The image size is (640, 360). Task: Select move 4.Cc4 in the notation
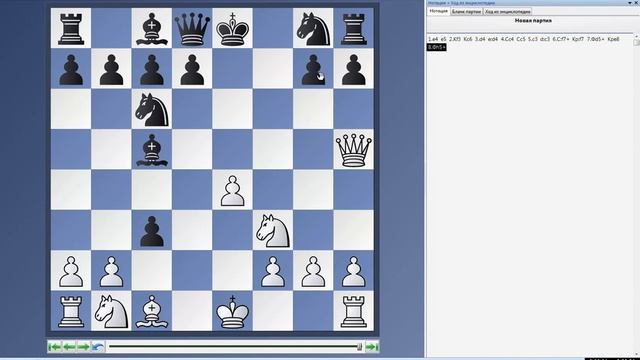click(507, 39)
